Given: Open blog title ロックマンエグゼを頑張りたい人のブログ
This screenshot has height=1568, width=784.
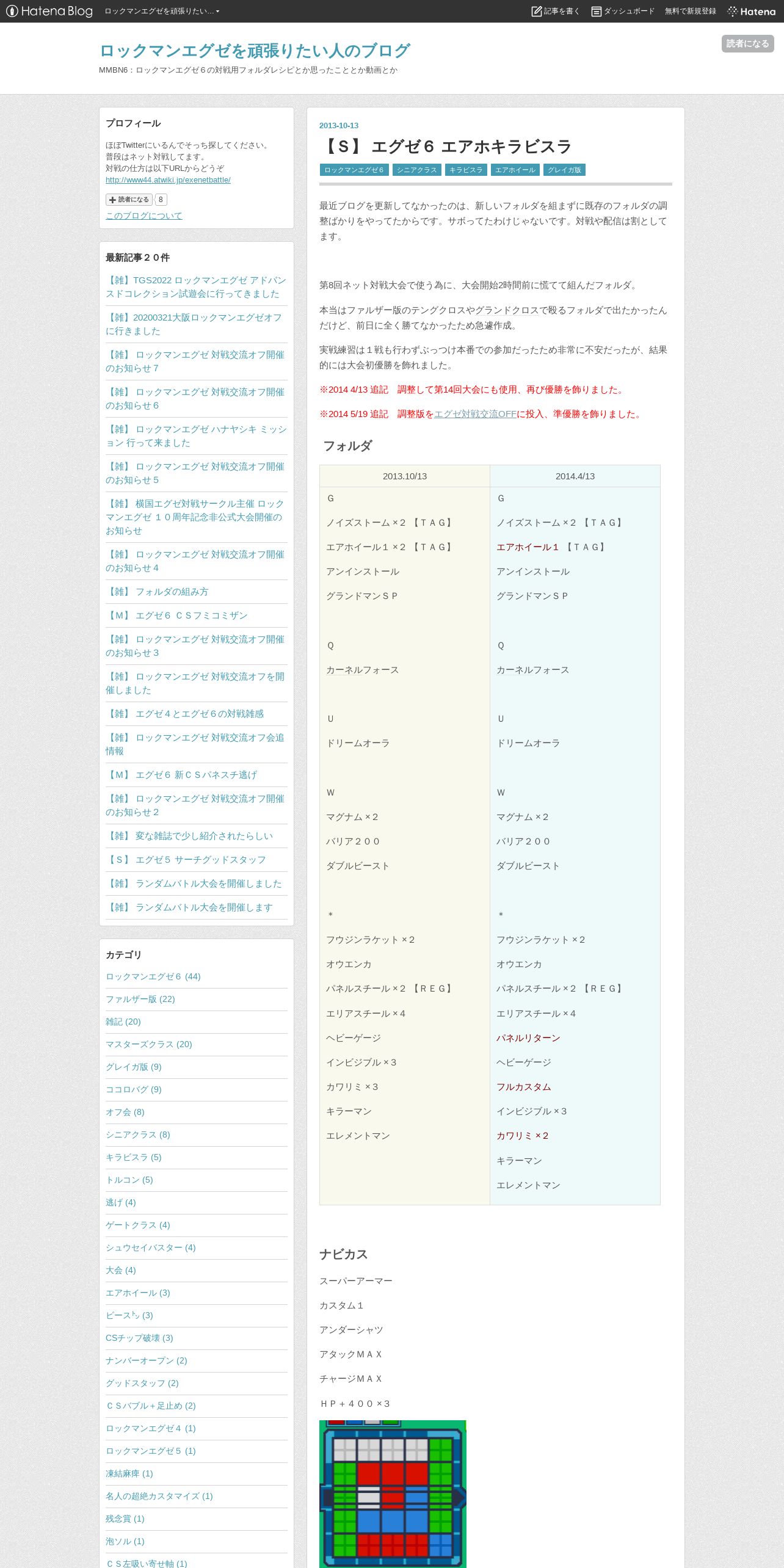Looking at the screenshot, I should tap(254, 50).
